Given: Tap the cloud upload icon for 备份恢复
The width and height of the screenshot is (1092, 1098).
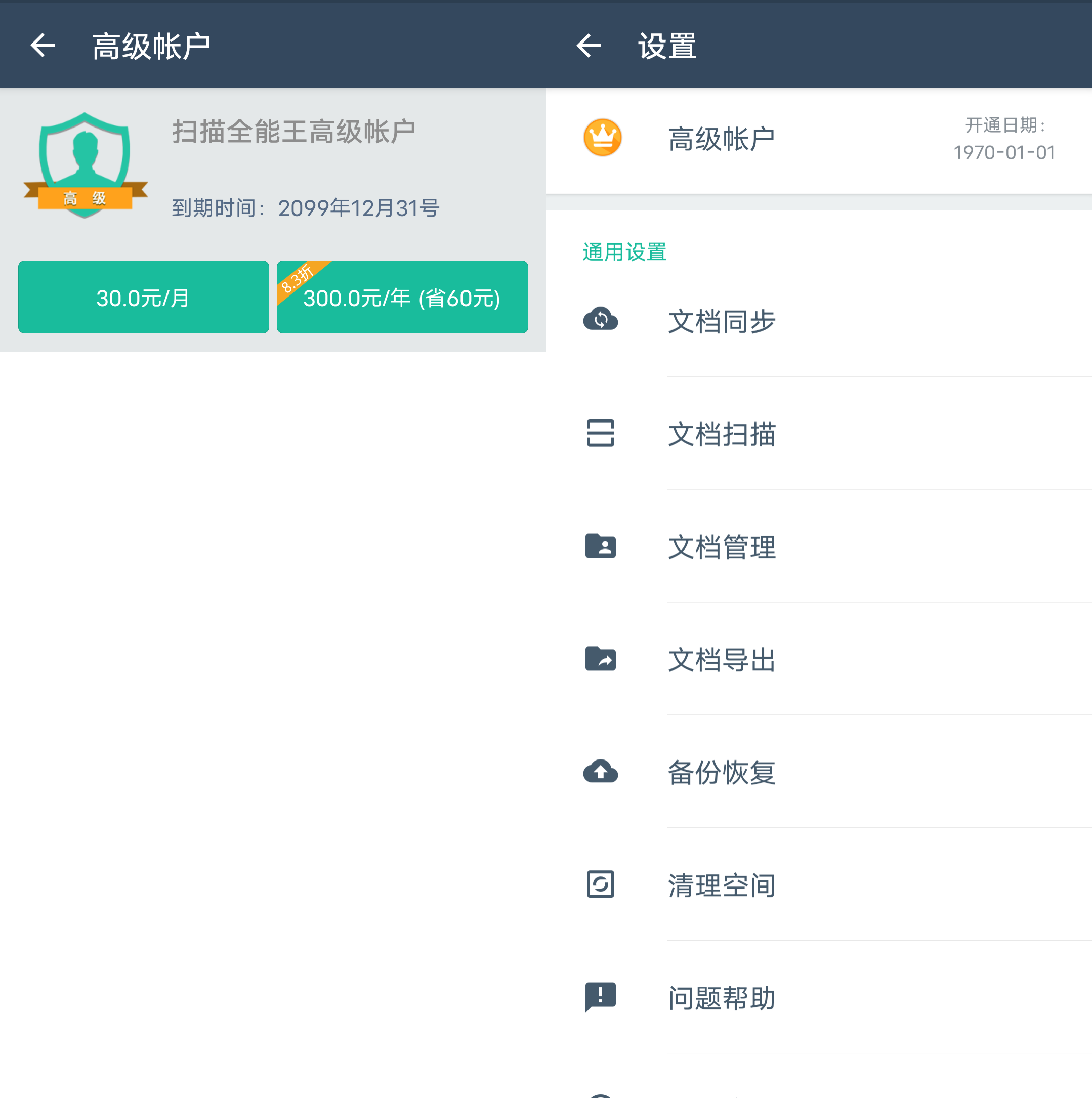Looking at the screenshot, I should pos(600,771).
